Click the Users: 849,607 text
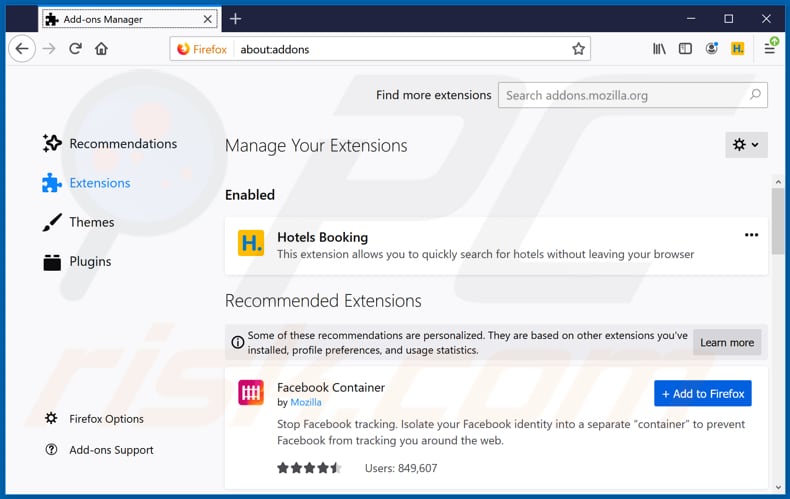Viewport: 790px width, 499px height. click(x=401, y=468)
